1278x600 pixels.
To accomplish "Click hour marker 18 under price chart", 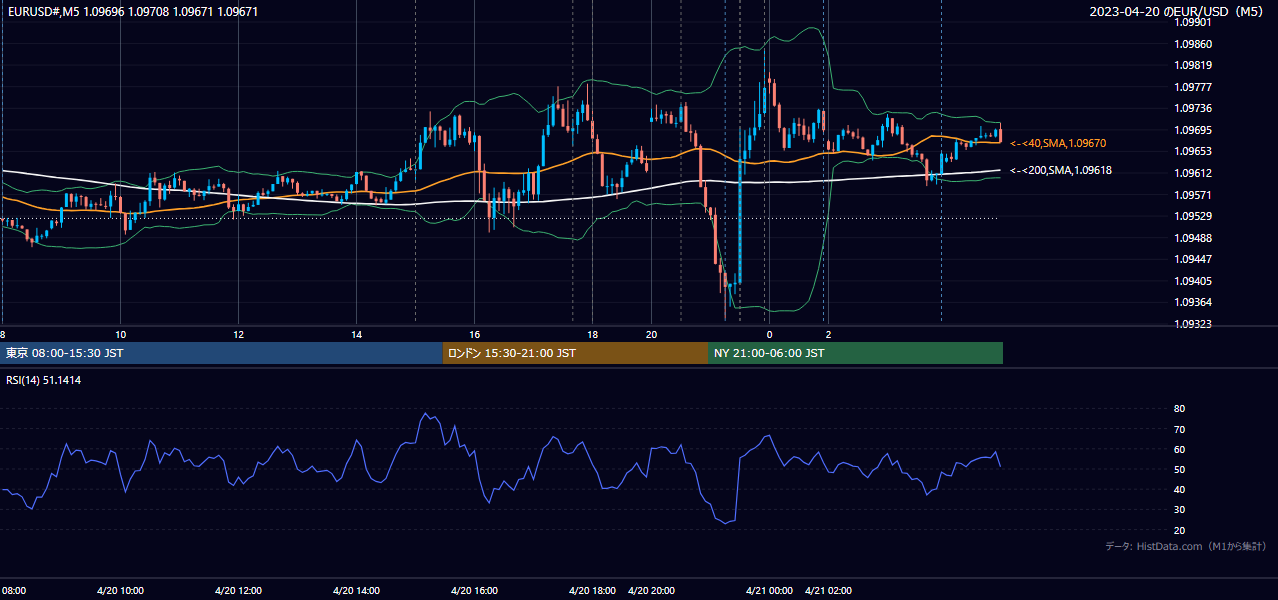I will coord(592,335).
